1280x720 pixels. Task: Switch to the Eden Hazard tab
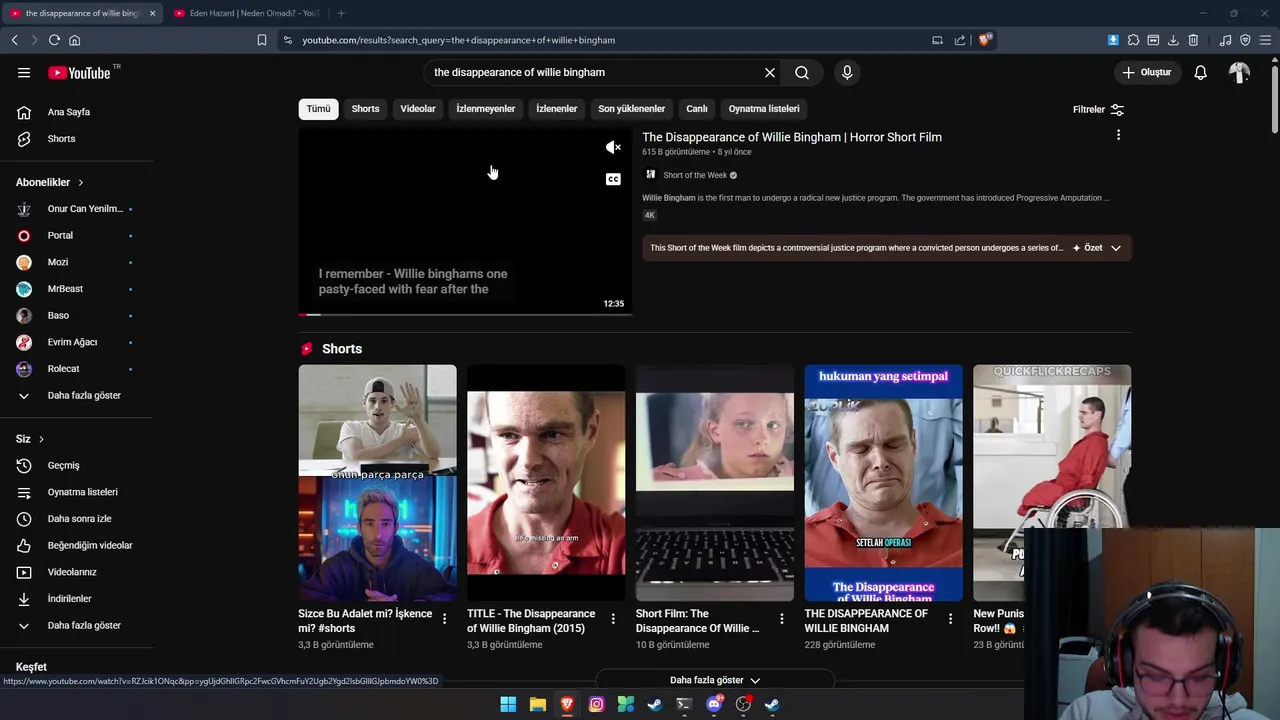point(246,13)
